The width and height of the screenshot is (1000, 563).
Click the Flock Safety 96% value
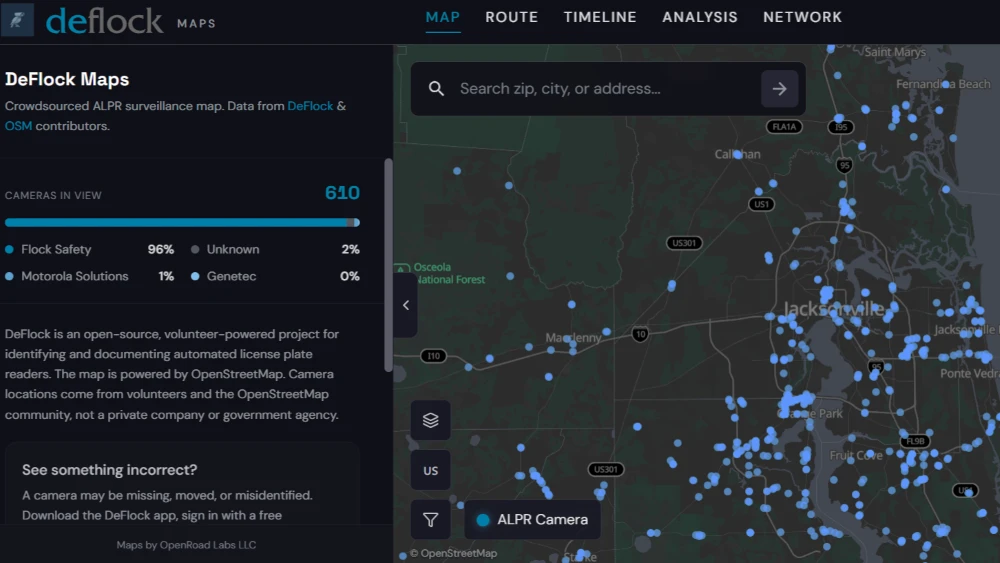click(161, 249)
